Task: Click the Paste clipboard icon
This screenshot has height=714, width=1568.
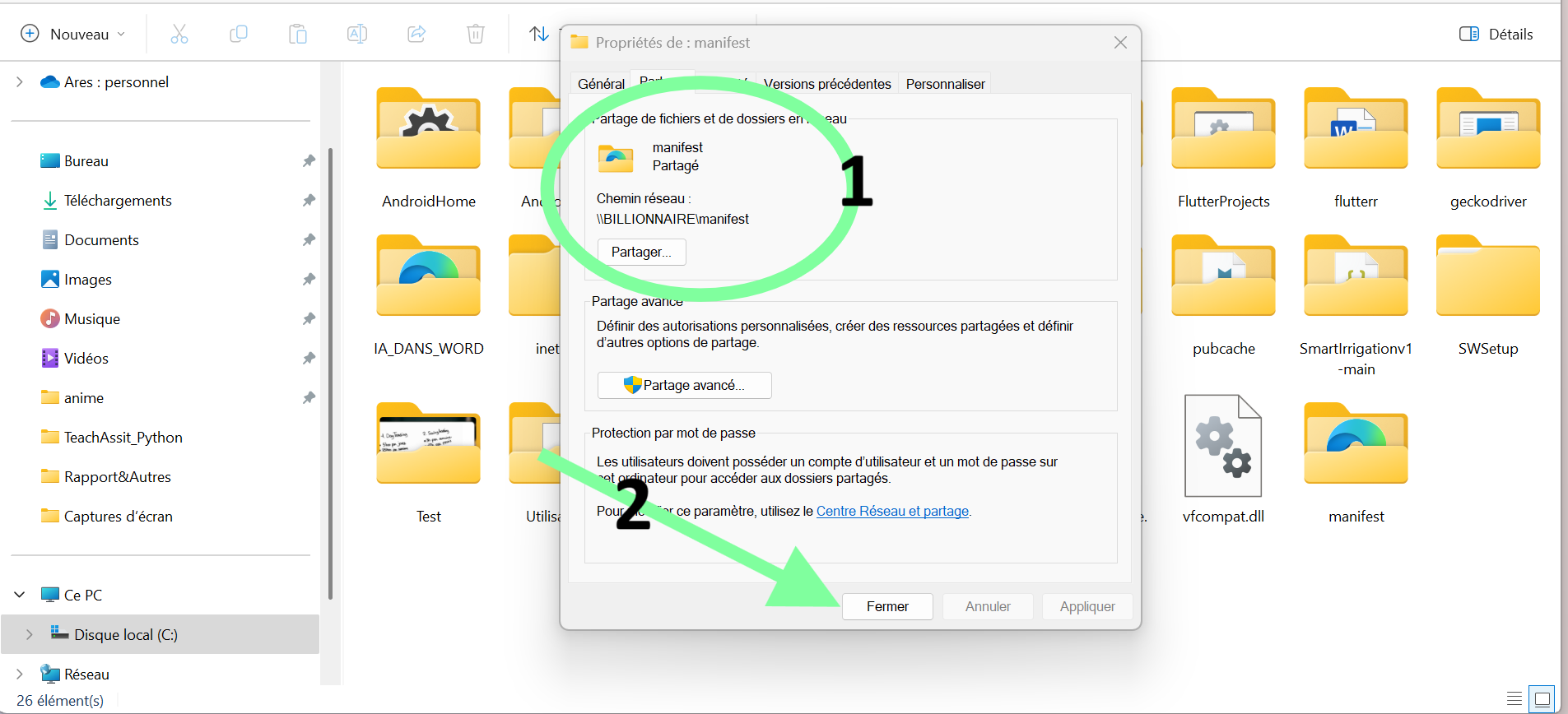Action: (x=298, y=34)
